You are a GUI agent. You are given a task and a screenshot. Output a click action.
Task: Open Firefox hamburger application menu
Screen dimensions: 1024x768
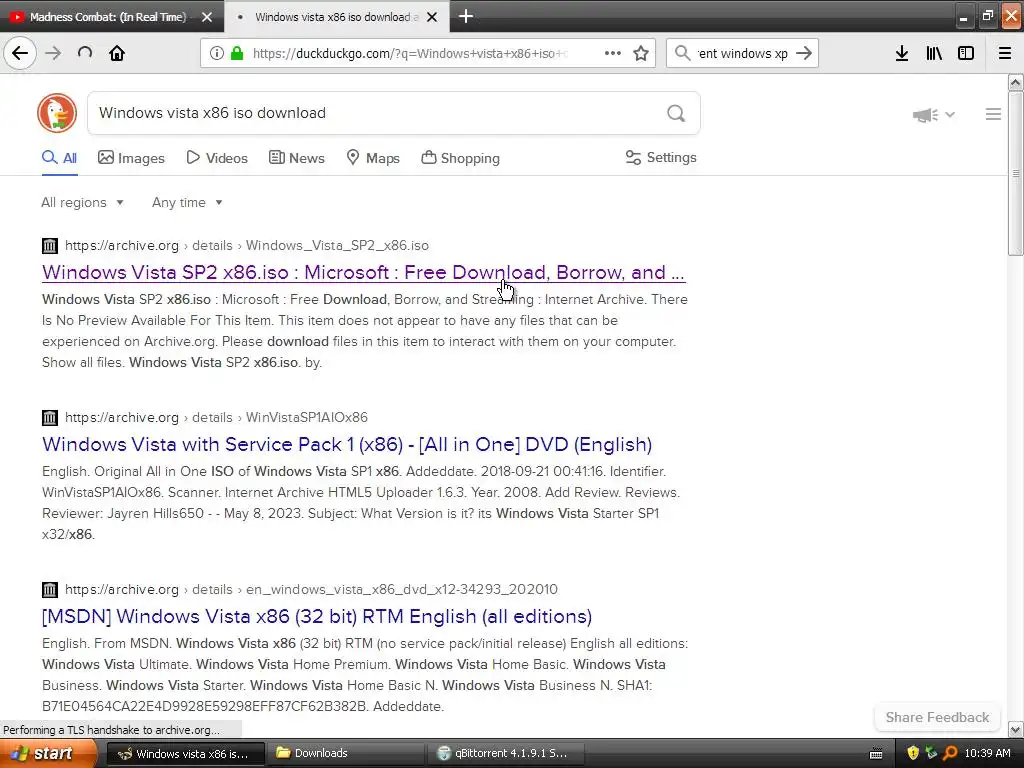point(1005,53)
